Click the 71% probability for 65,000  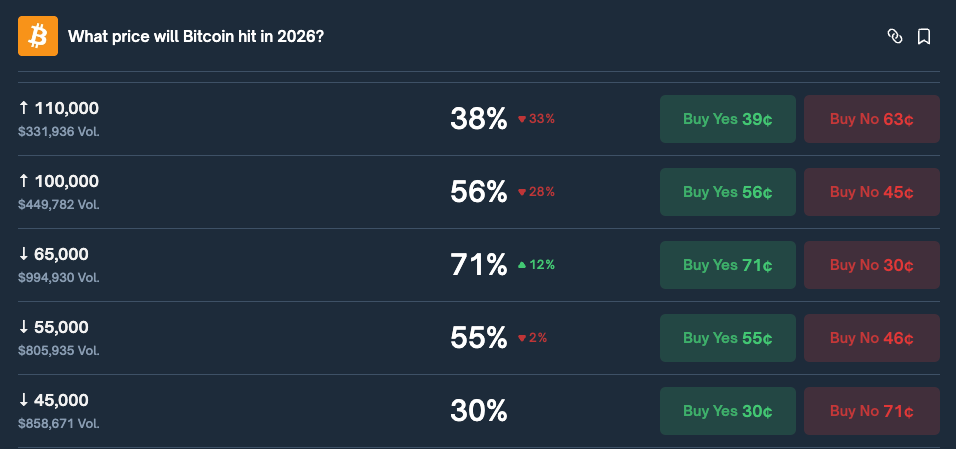click(479, 265)
